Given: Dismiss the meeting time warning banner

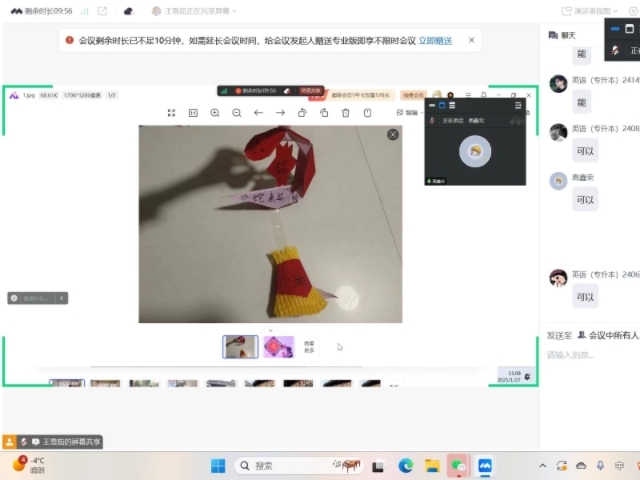Looking at the screenshot, I should (x=471, y=40).
